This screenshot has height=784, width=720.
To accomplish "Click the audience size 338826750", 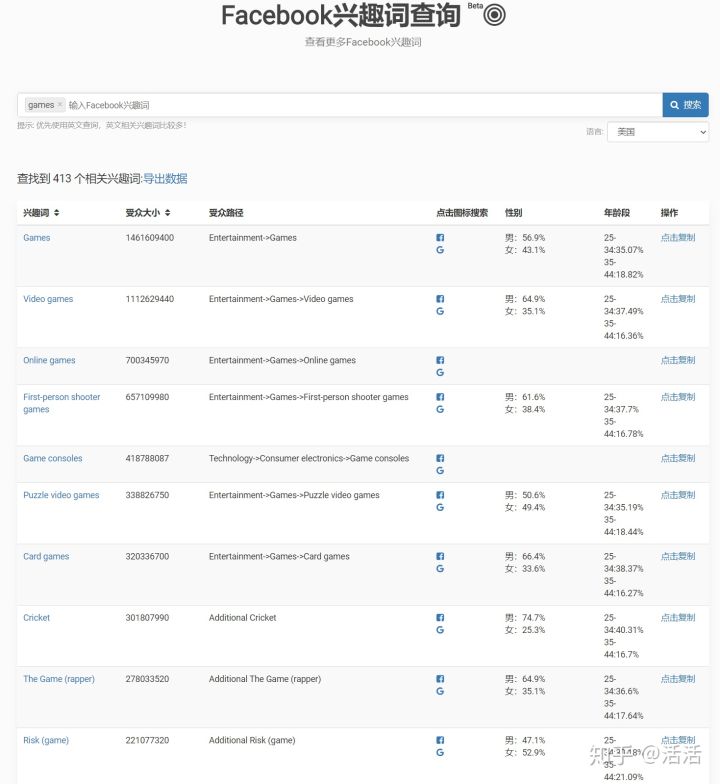I will coord(147,495).
